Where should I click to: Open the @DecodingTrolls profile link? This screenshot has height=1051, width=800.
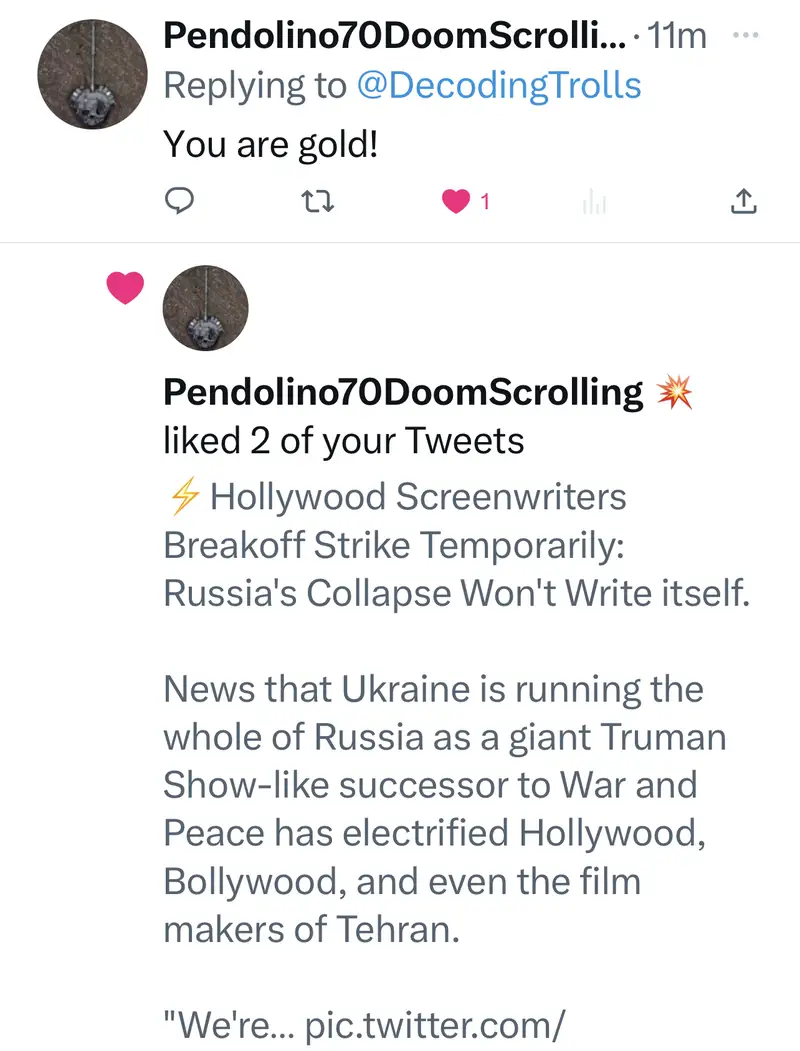tap(499, 86)
